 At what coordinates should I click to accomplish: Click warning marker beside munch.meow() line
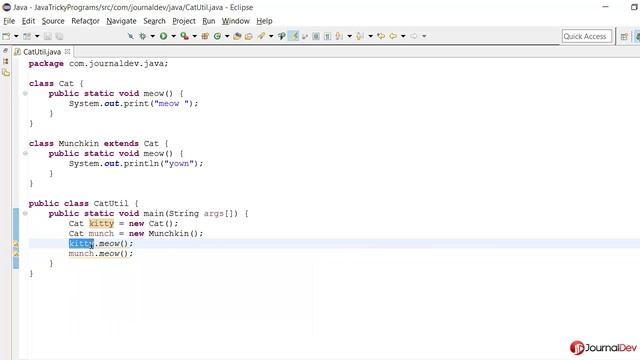(x=16, y=253)
